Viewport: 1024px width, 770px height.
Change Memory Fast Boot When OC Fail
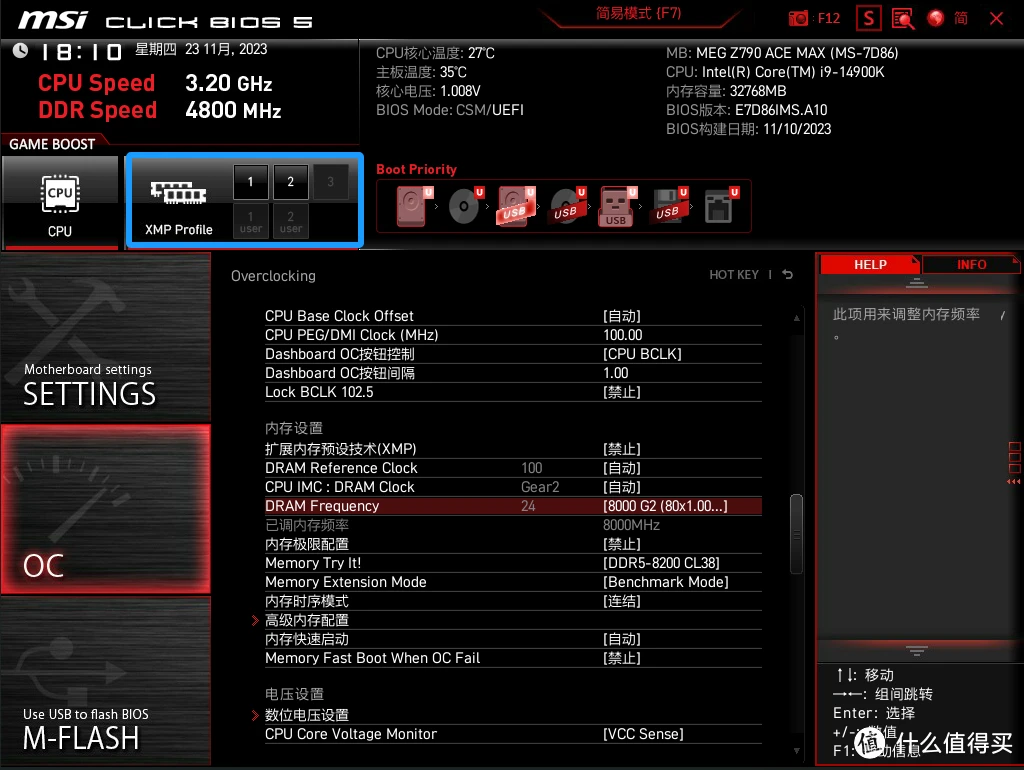(x=513, y=658)
